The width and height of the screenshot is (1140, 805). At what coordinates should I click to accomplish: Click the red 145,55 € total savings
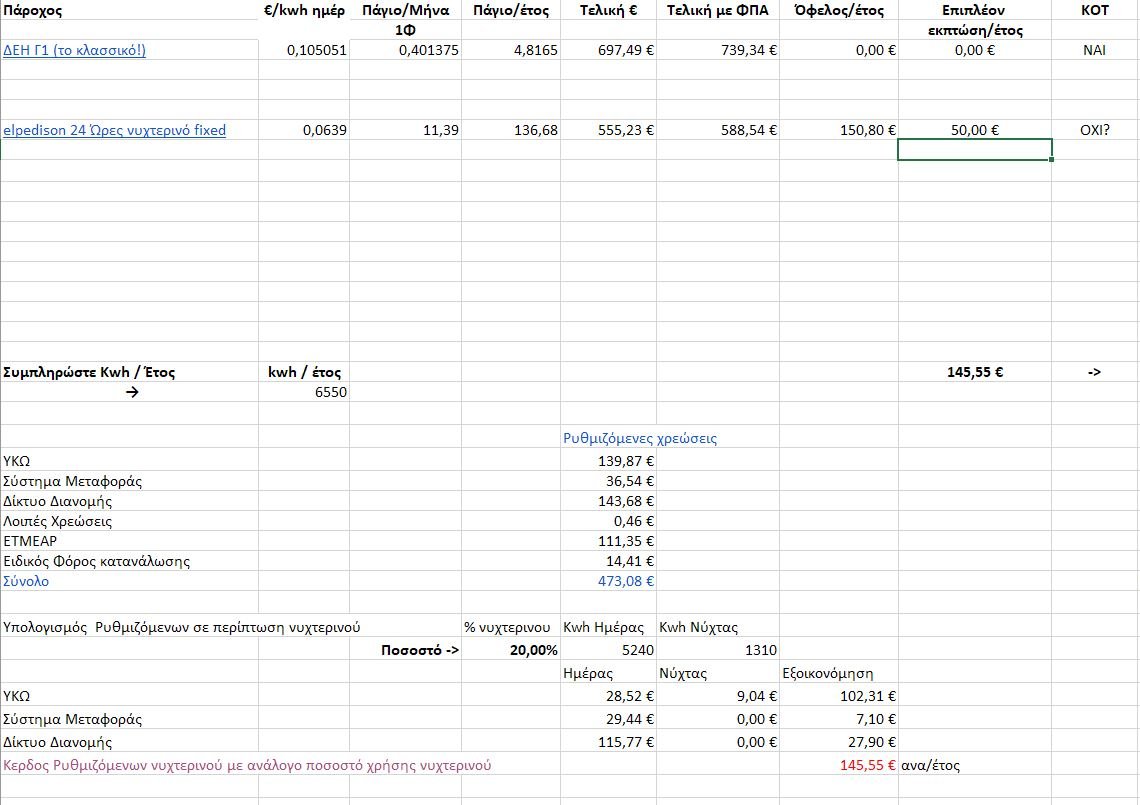point(868,765)
